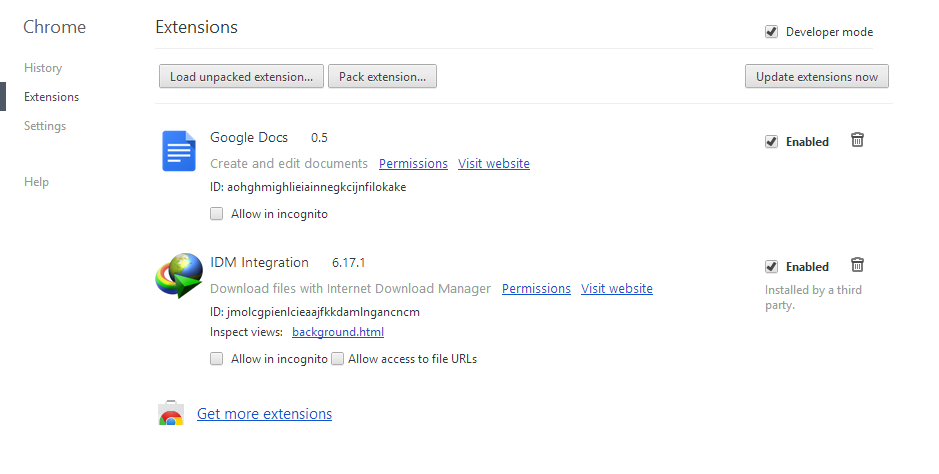Allow Google Docs in incognito
The image size is (939, 474).
click(x=216, y=214)
